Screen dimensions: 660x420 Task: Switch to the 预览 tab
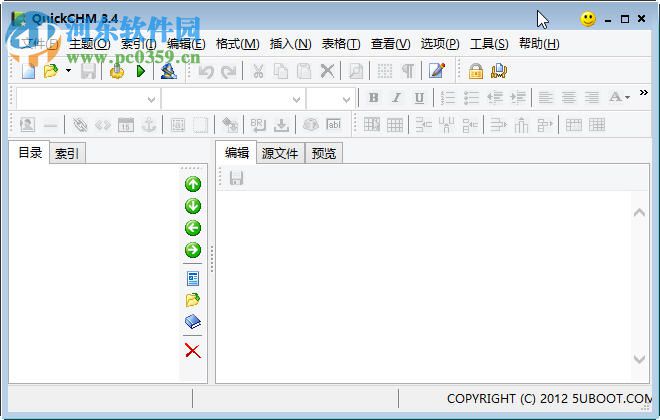pyautogui.click(x=324, y=154)
